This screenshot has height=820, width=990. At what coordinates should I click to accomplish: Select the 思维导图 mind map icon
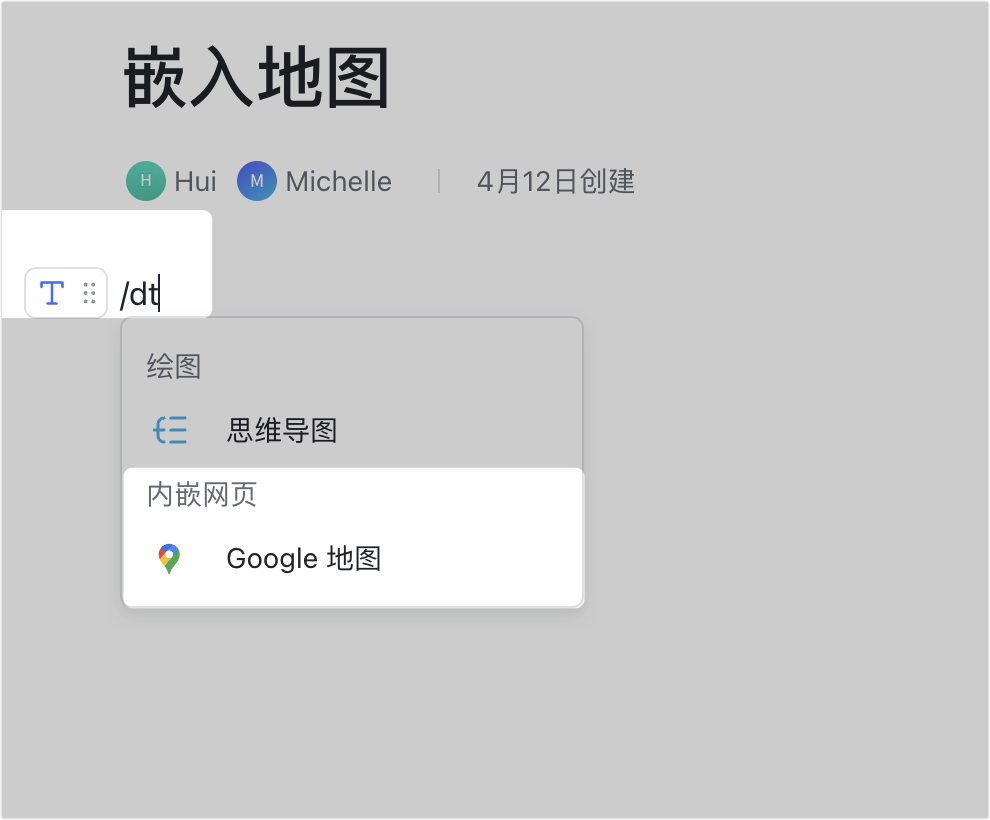point(170,430)
